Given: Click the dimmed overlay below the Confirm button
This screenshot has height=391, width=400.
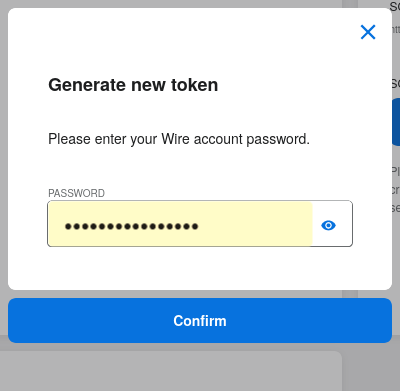Looking at the screenshot, I should point(200,347).
